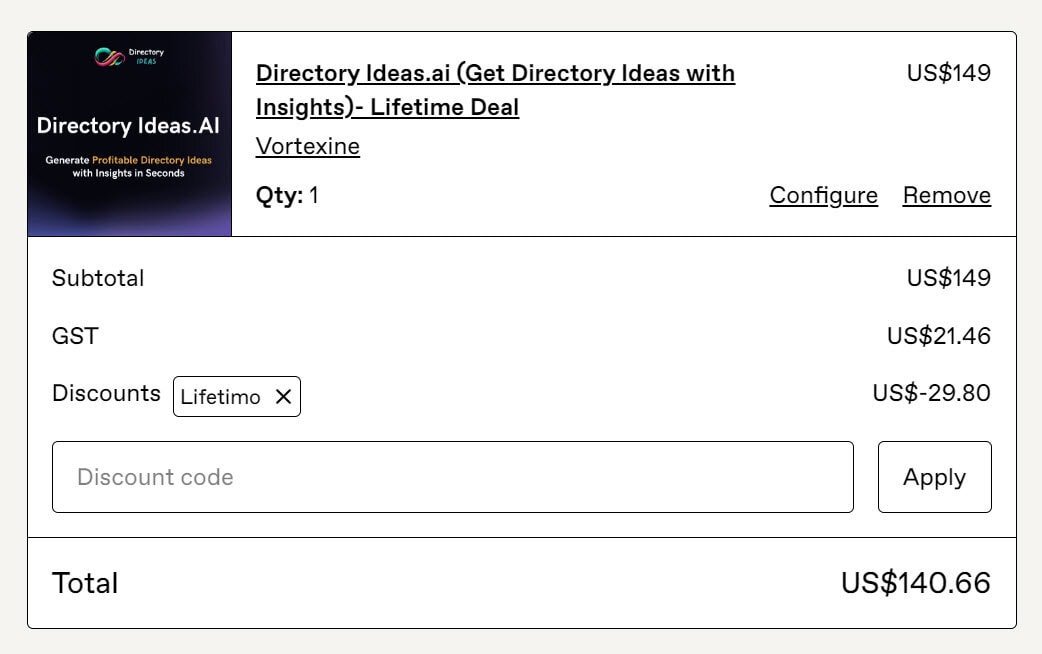The width and height of the screenshot is (1042, 654).
Task: Click the Directory Ideas infinity logo
Action: coord(110,57)
